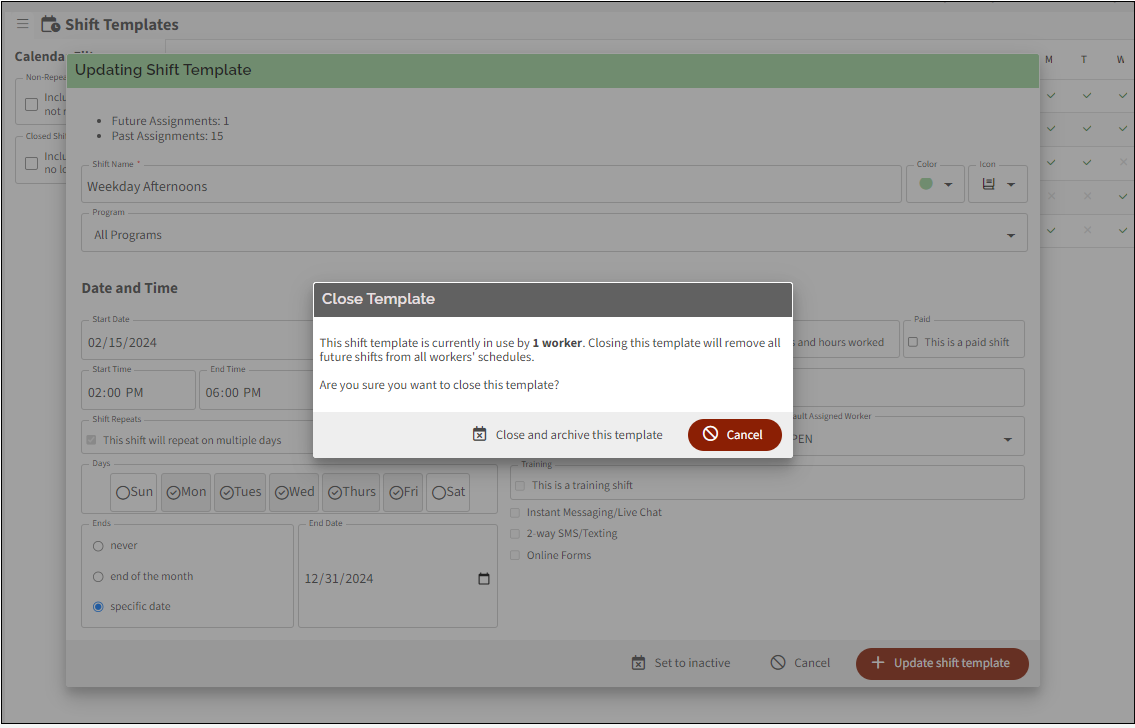Click the green color swatch
1135x728 pixels.
click(x=926, y=184)
